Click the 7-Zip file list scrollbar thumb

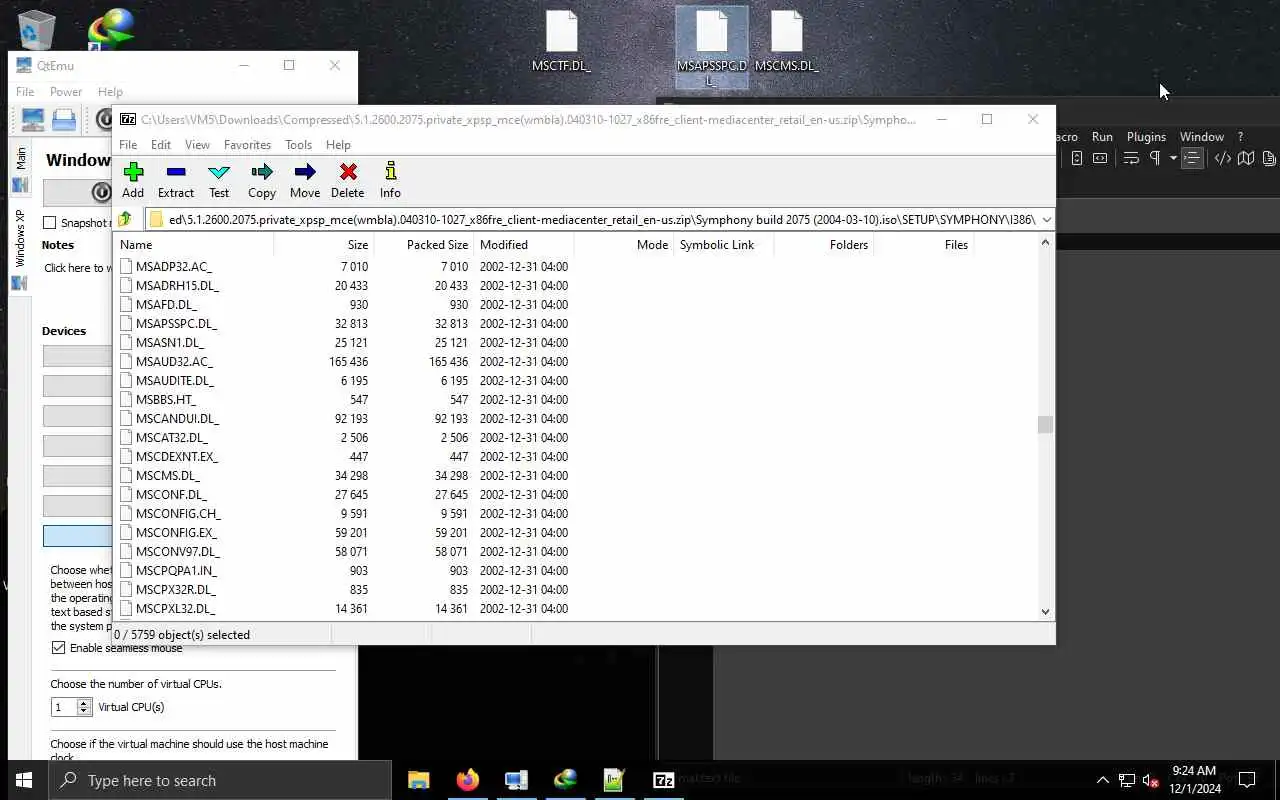point(1045,425)
